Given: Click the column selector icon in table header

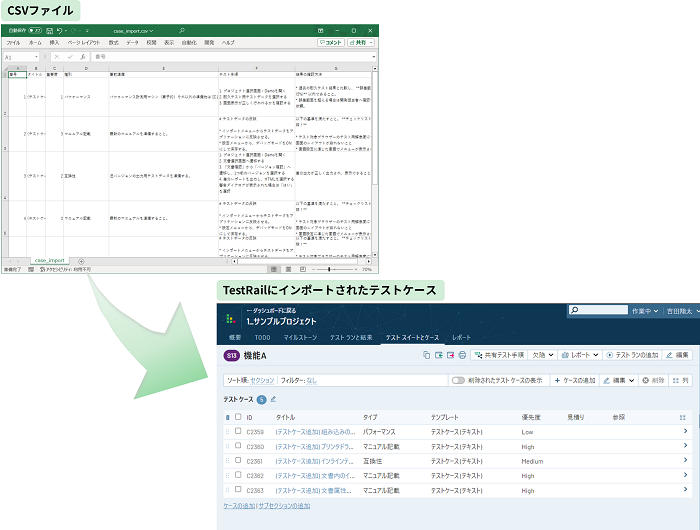Looking at the screenshot, I should tap(682, 417).
